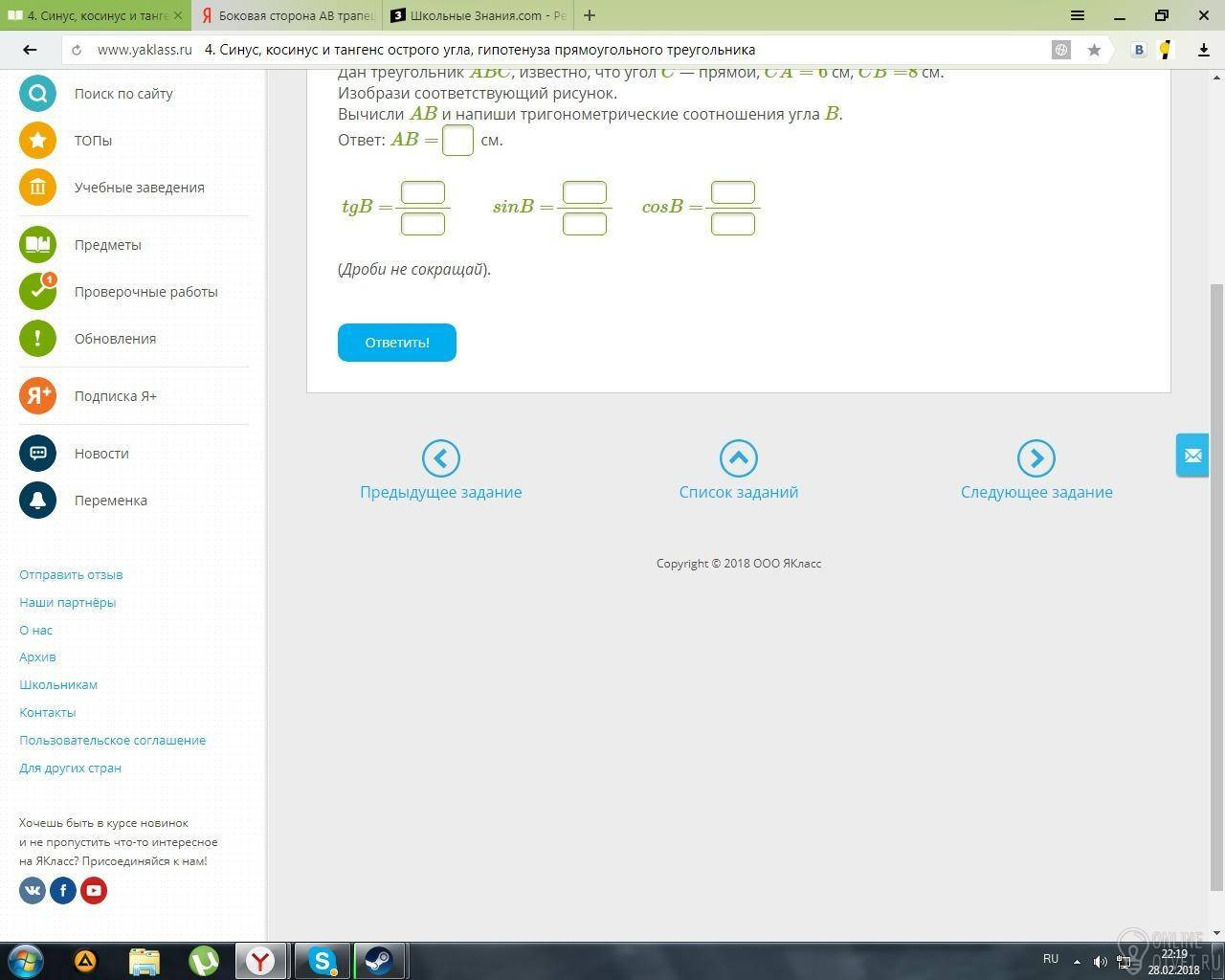Click tgB denominator input box

point(423,223)
